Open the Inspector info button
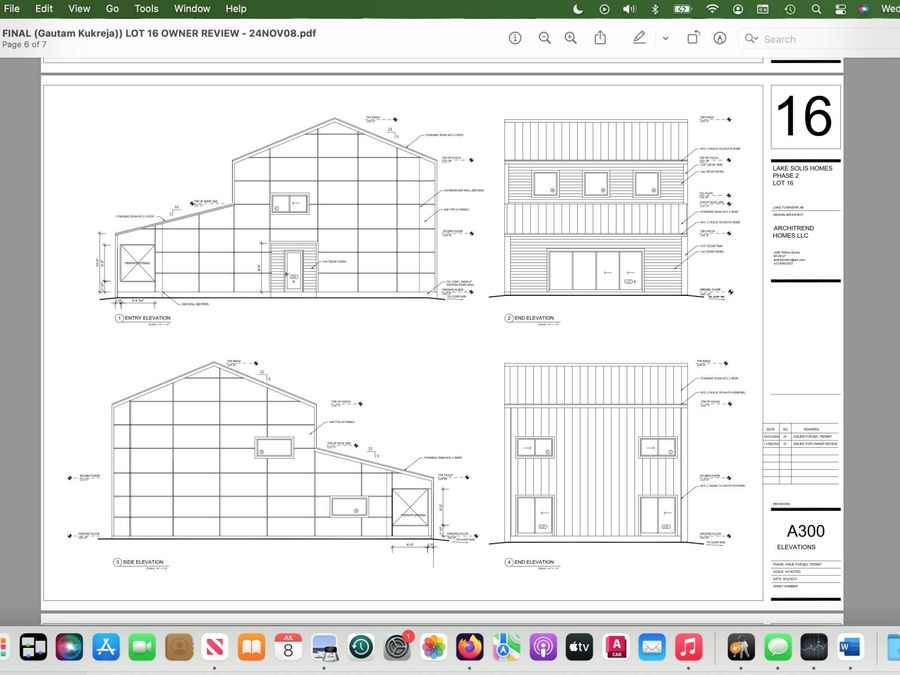Viewport: 900px width, 675px height. point(515,38)
